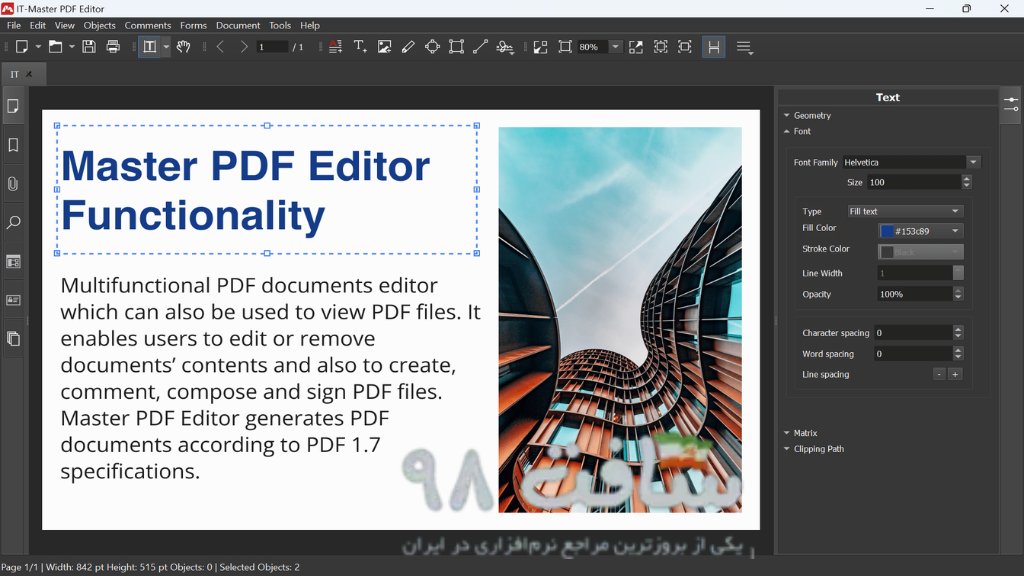Expand the Open file recent arrow
Screen dimensions: 1024x576
(72, 47)
